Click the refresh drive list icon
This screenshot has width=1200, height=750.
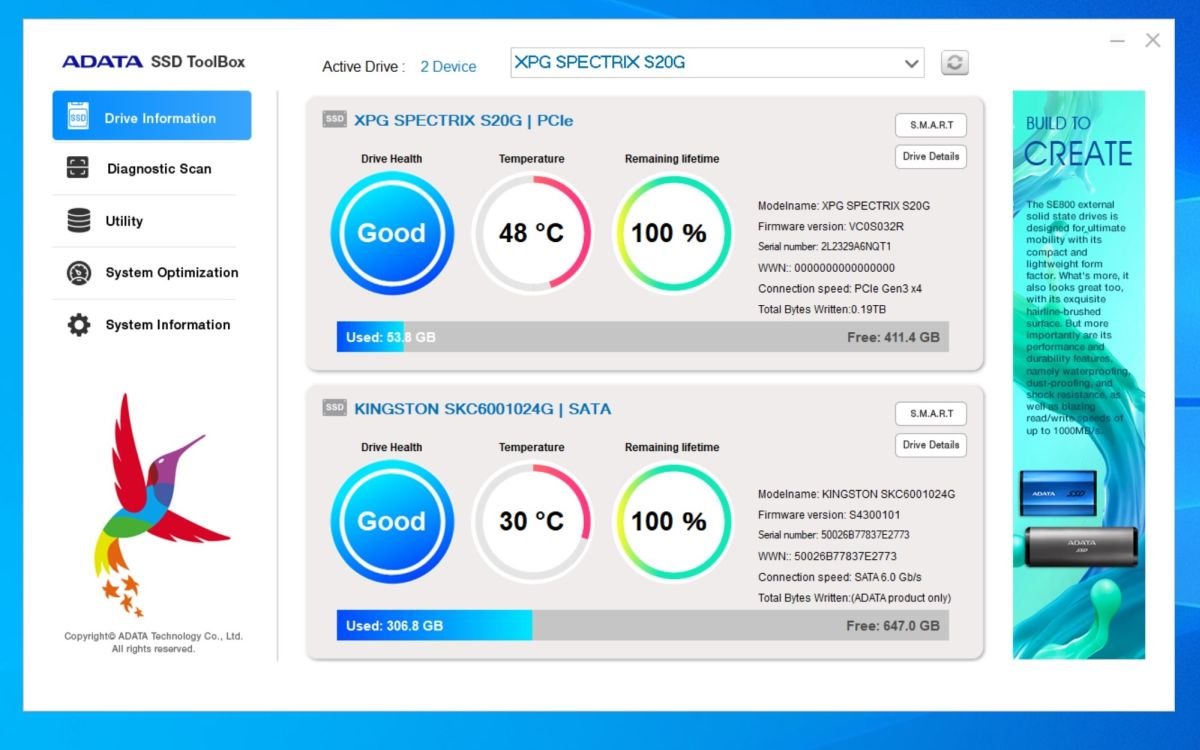pyautogui.click(x=955, y=63)
